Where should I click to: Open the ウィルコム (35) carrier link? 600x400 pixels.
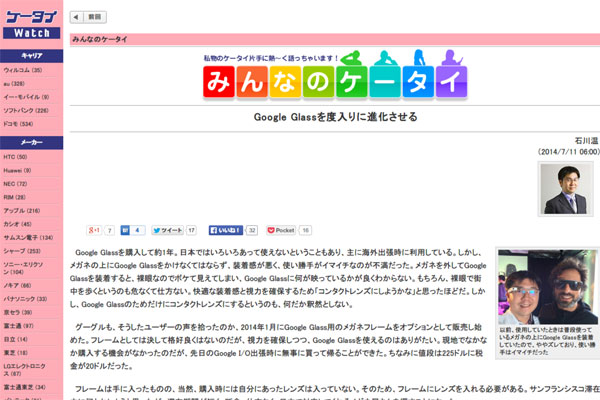(23, 70)
